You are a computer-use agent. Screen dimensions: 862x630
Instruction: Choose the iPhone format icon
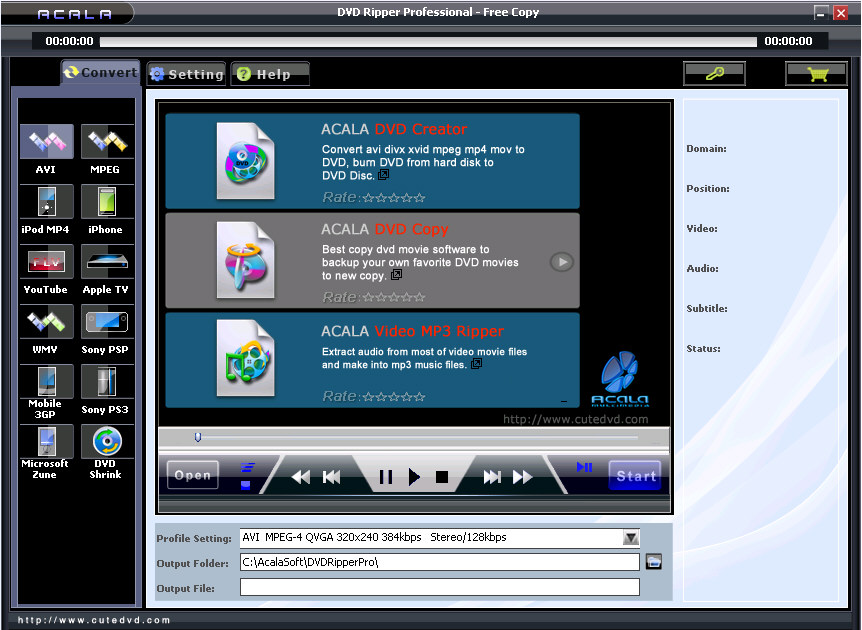107,202
